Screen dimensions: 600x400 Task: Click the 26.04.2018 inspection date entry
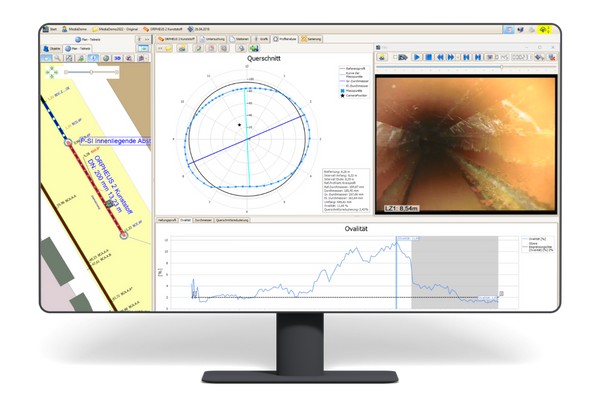[198, 29]
